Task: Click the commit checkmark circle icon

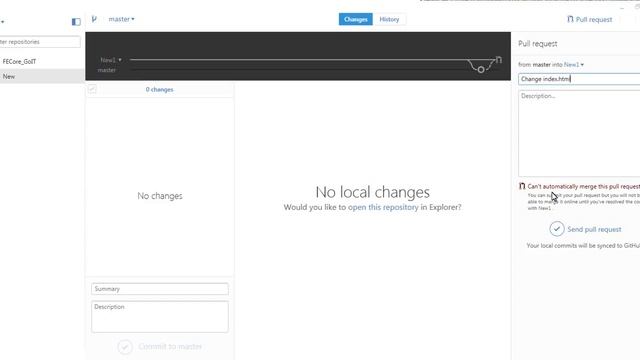Action: click(x=125, y=347)
